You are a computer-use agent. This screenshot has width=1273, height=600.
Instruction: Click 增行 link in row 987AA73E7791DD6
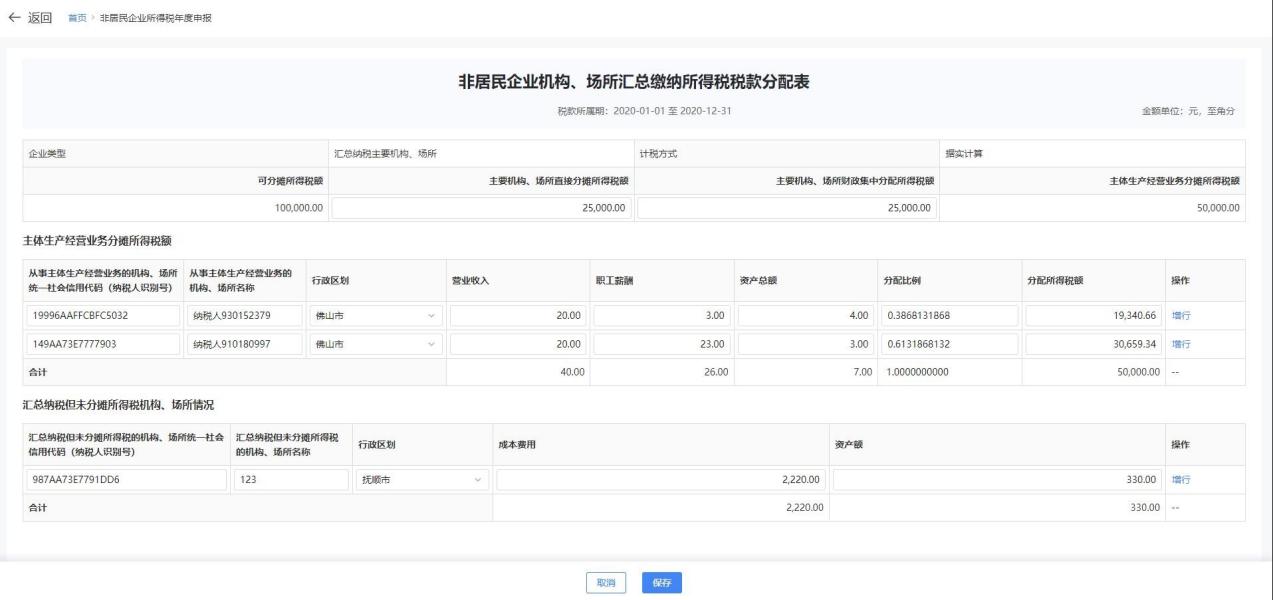(x=1181, y=480)
